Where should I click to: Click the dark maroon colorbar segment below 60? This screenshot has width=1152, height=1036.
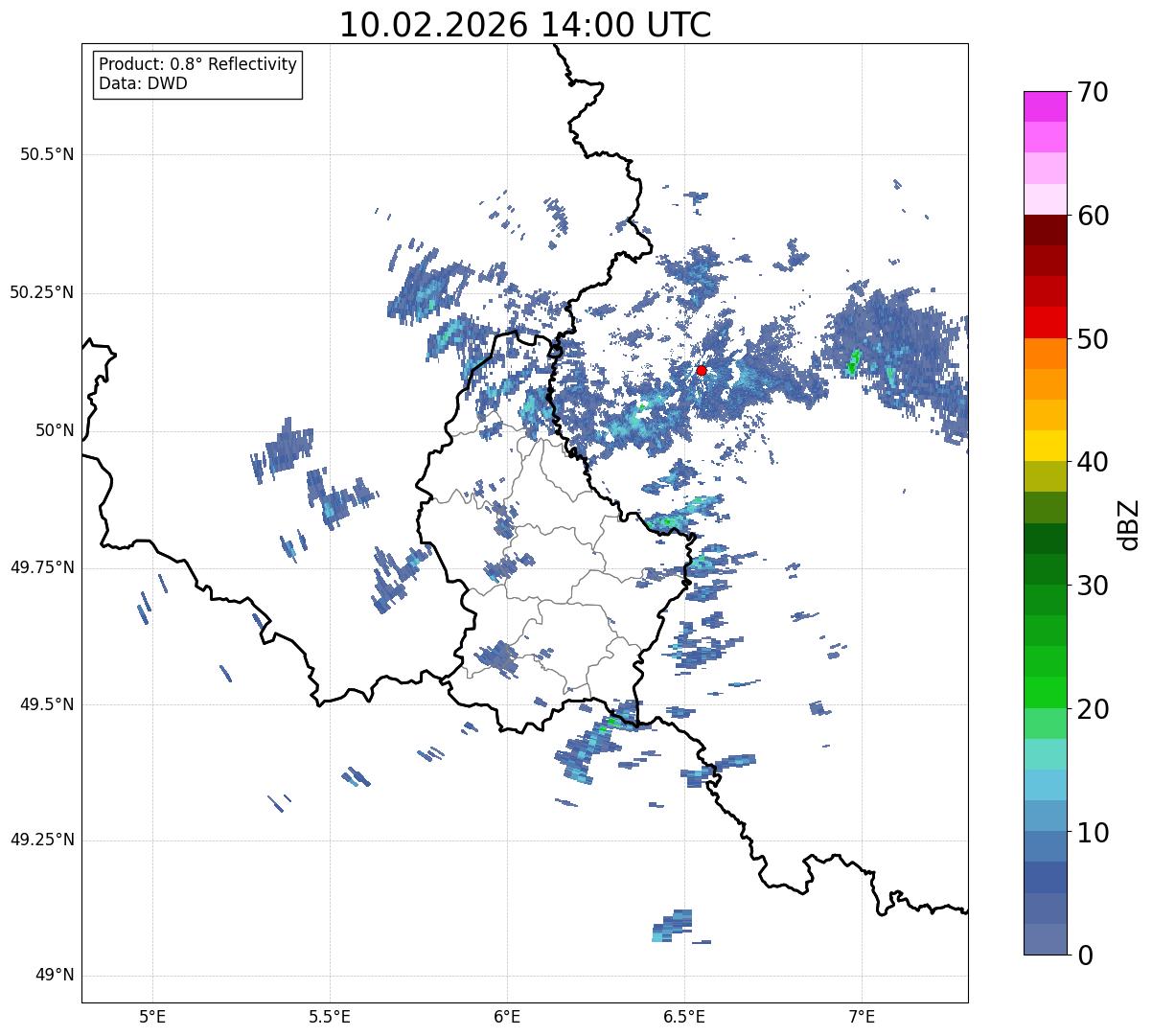(x=1045, y=230)
